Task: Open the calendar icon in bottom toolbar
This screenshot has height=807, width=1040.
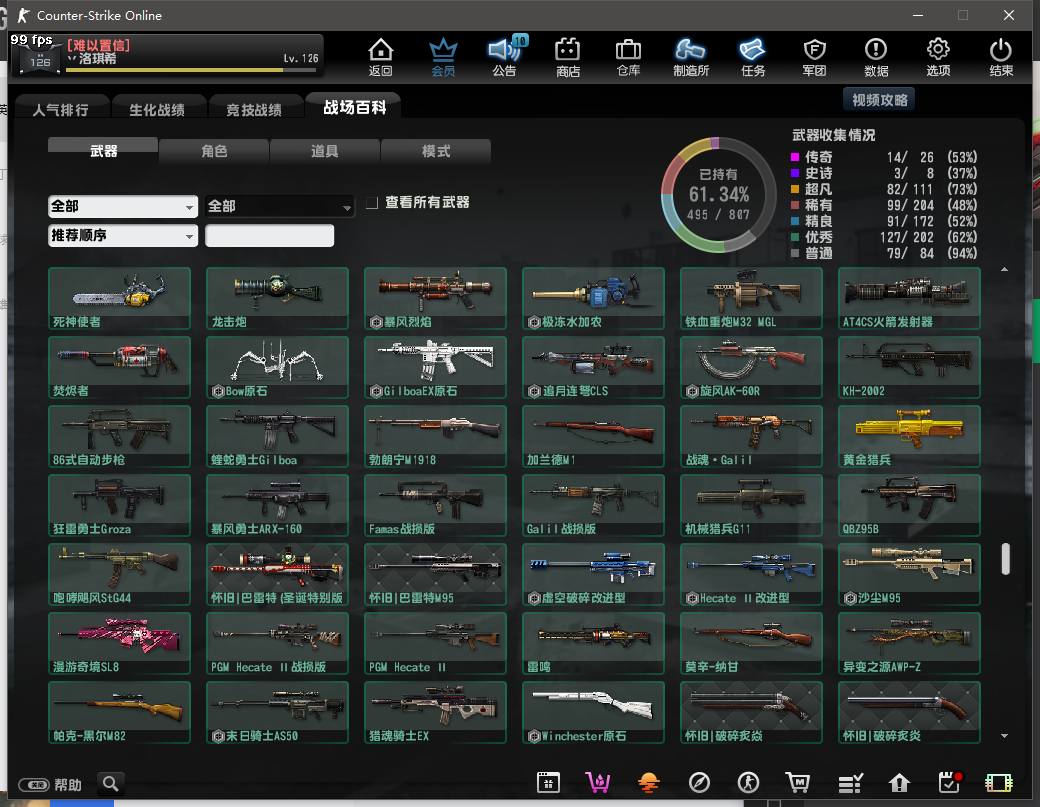Action: tap(549, 783)
